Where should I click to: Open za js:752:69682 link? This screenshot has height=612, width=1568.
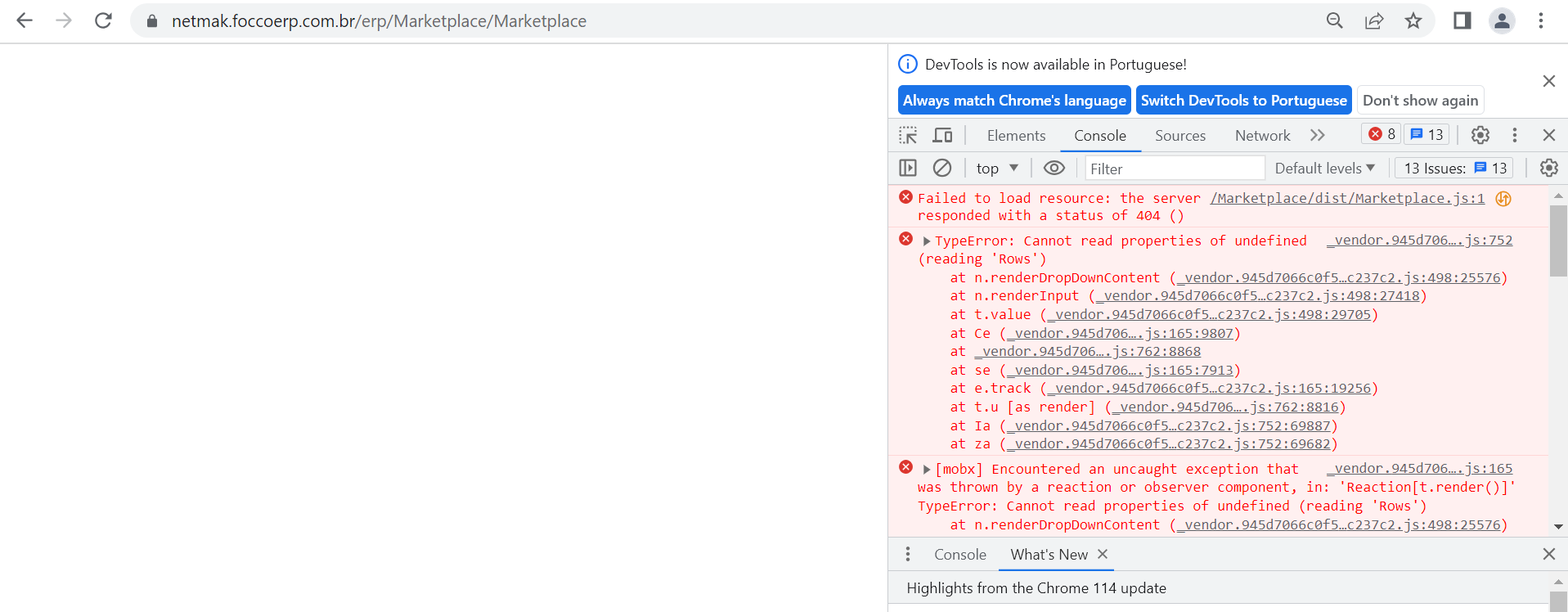click(x=1169, y=444)
